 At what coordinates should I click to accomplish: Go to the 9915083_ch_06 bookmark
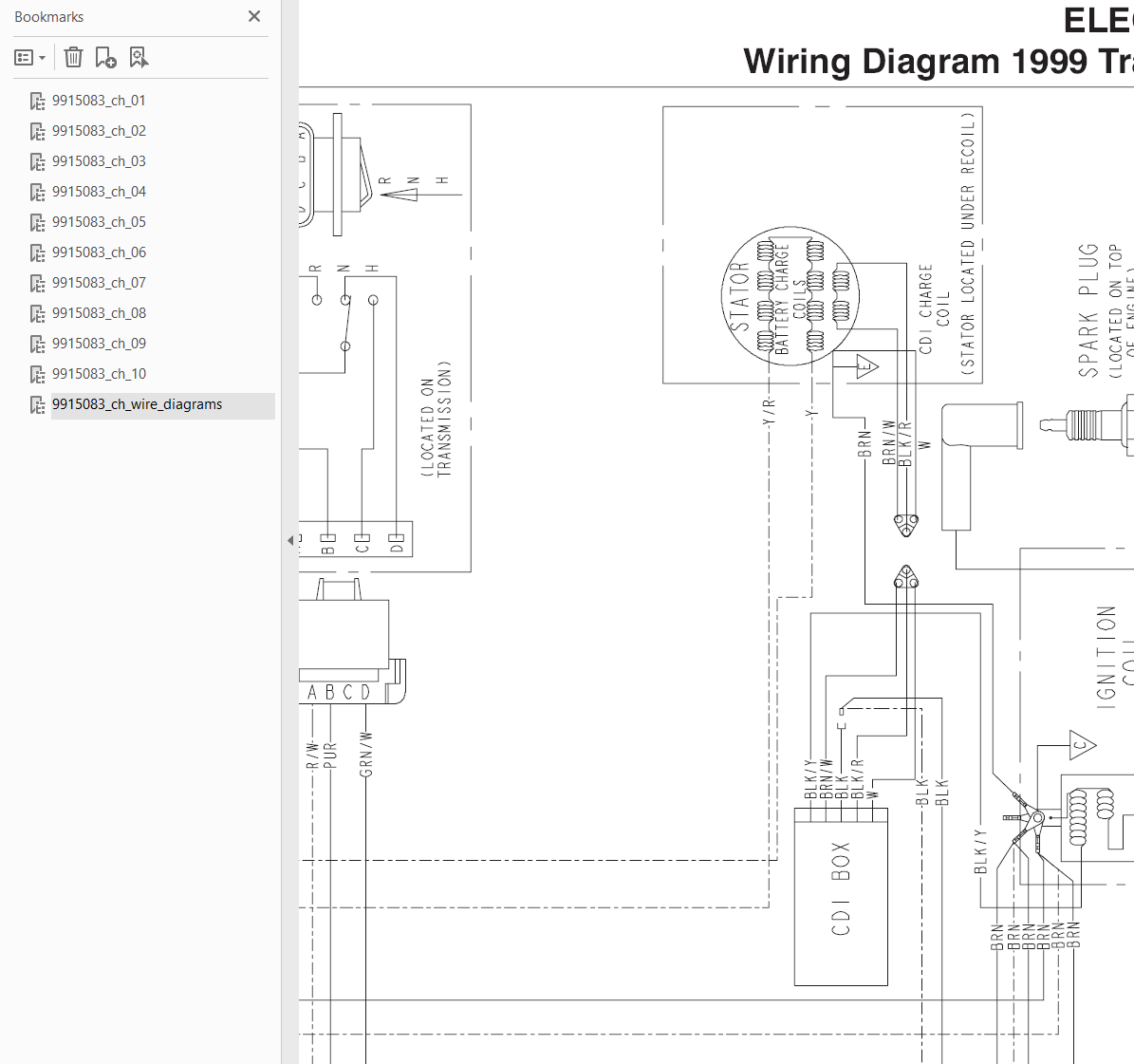pos(99,252)
